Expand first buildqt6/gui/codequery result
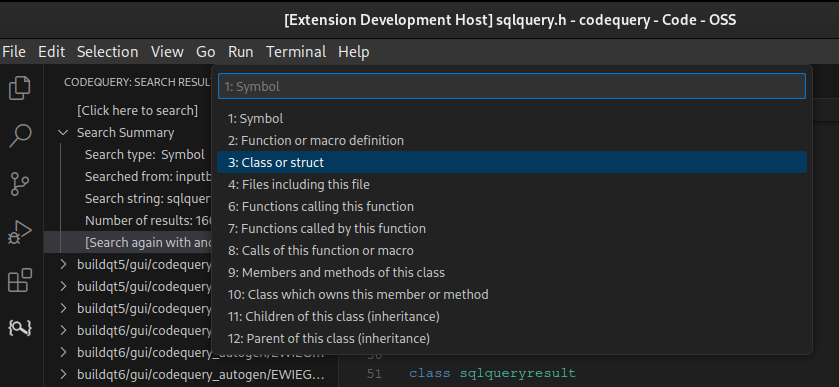The height and width of the screenshot is (387, 839). click(63, 330)
